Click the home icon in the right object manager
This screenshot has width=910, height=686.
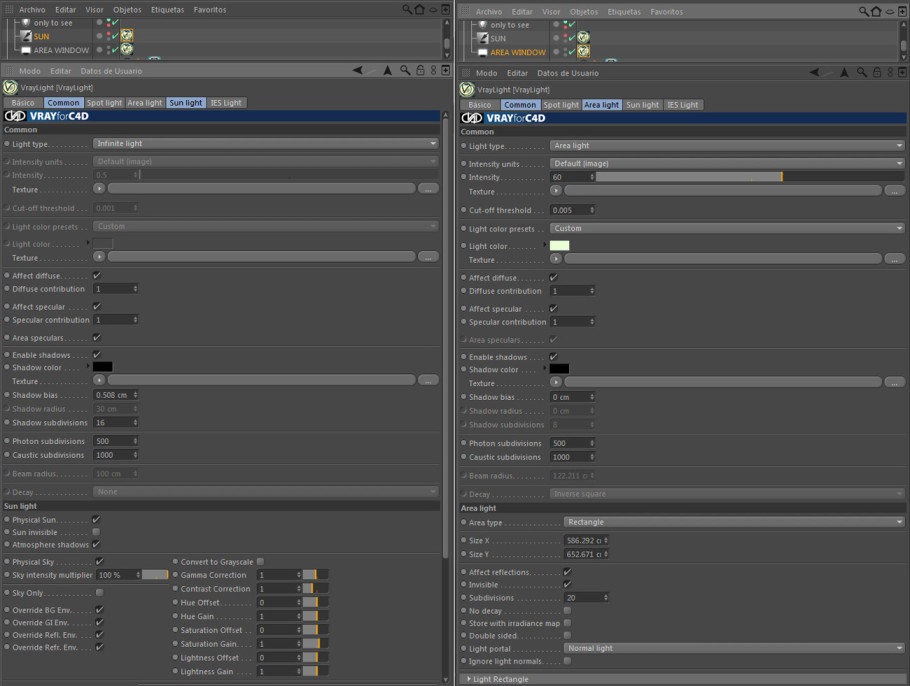point(876,12)
